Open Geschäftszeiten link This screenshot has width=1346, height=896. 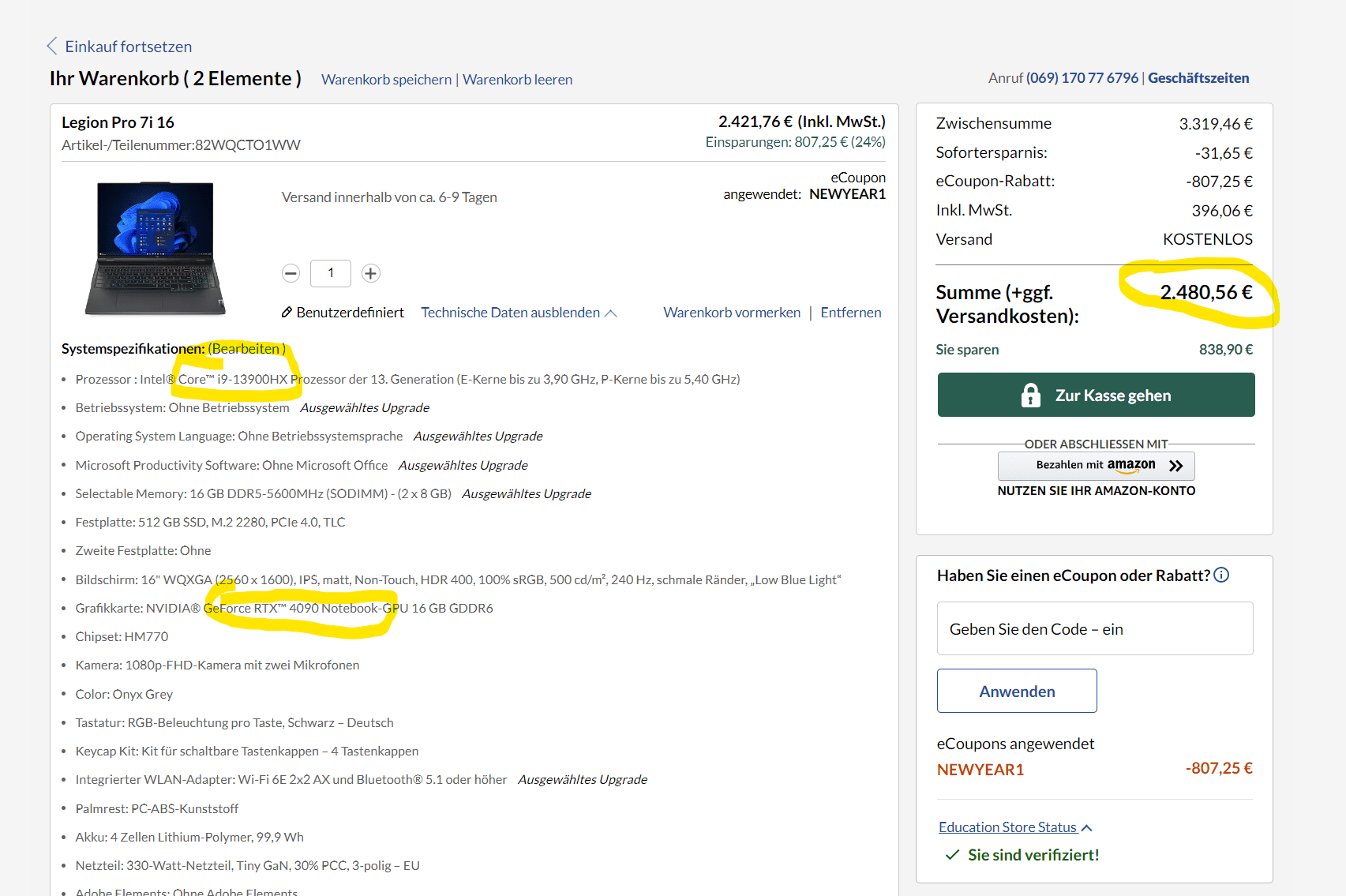[1198, 78]
